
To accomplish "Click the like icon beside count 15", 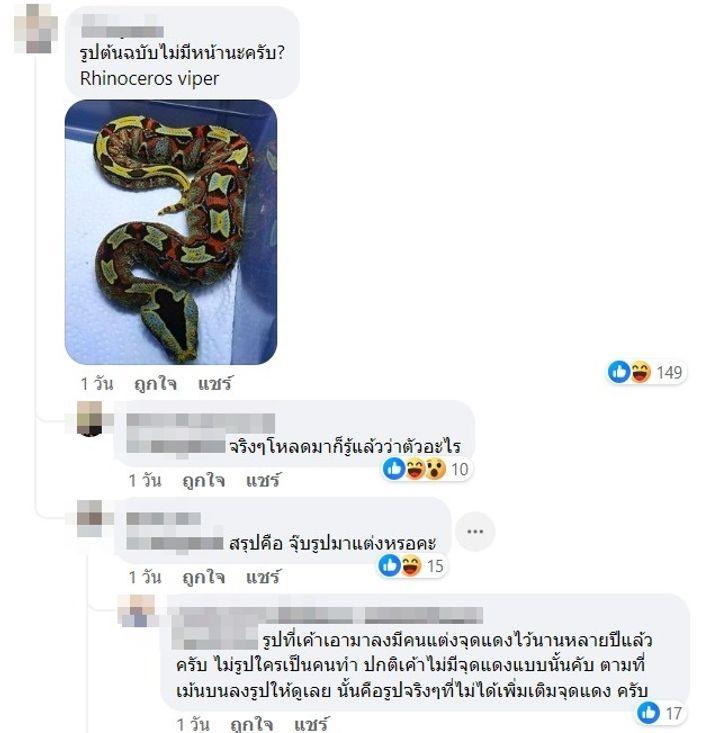I will coord(389,566).
